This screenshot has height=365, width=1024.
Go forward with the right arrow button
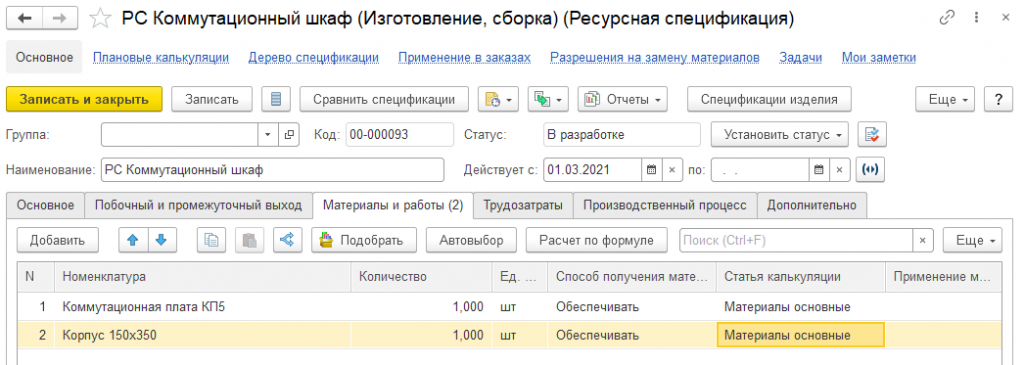(x=60, y=18)
